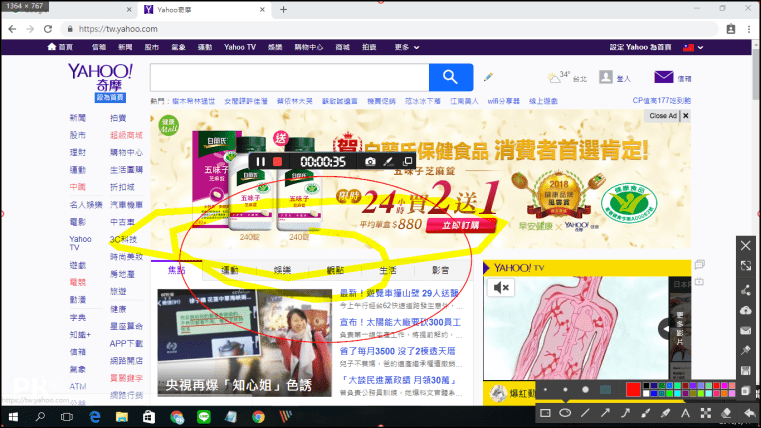Select the highlighter marker tool
This screenshot has height=428, width=761.
click(665, 413)
